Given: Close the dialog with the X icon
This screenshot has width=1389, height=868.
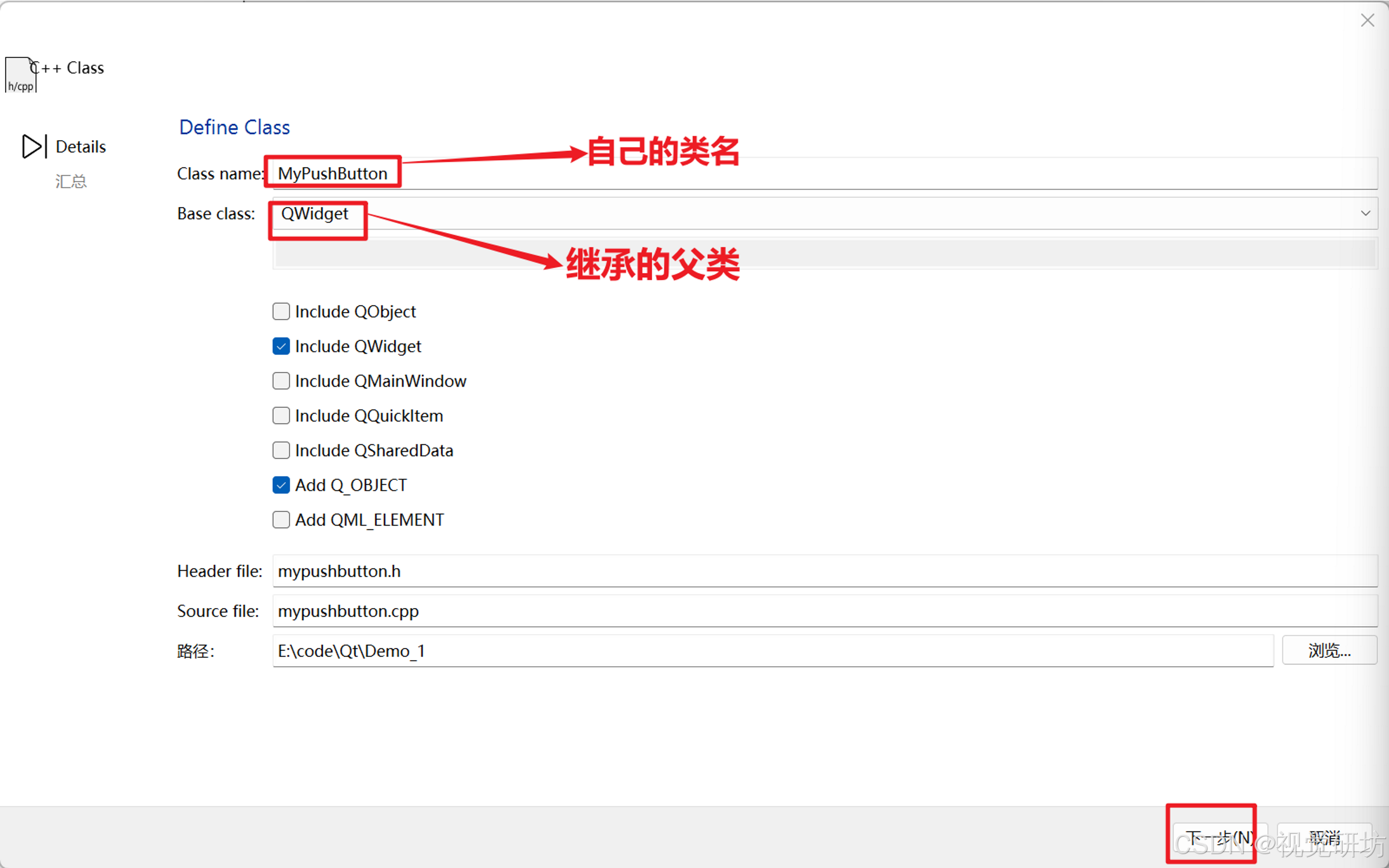Looking at the screenshot, I should tap(1367, 21).
